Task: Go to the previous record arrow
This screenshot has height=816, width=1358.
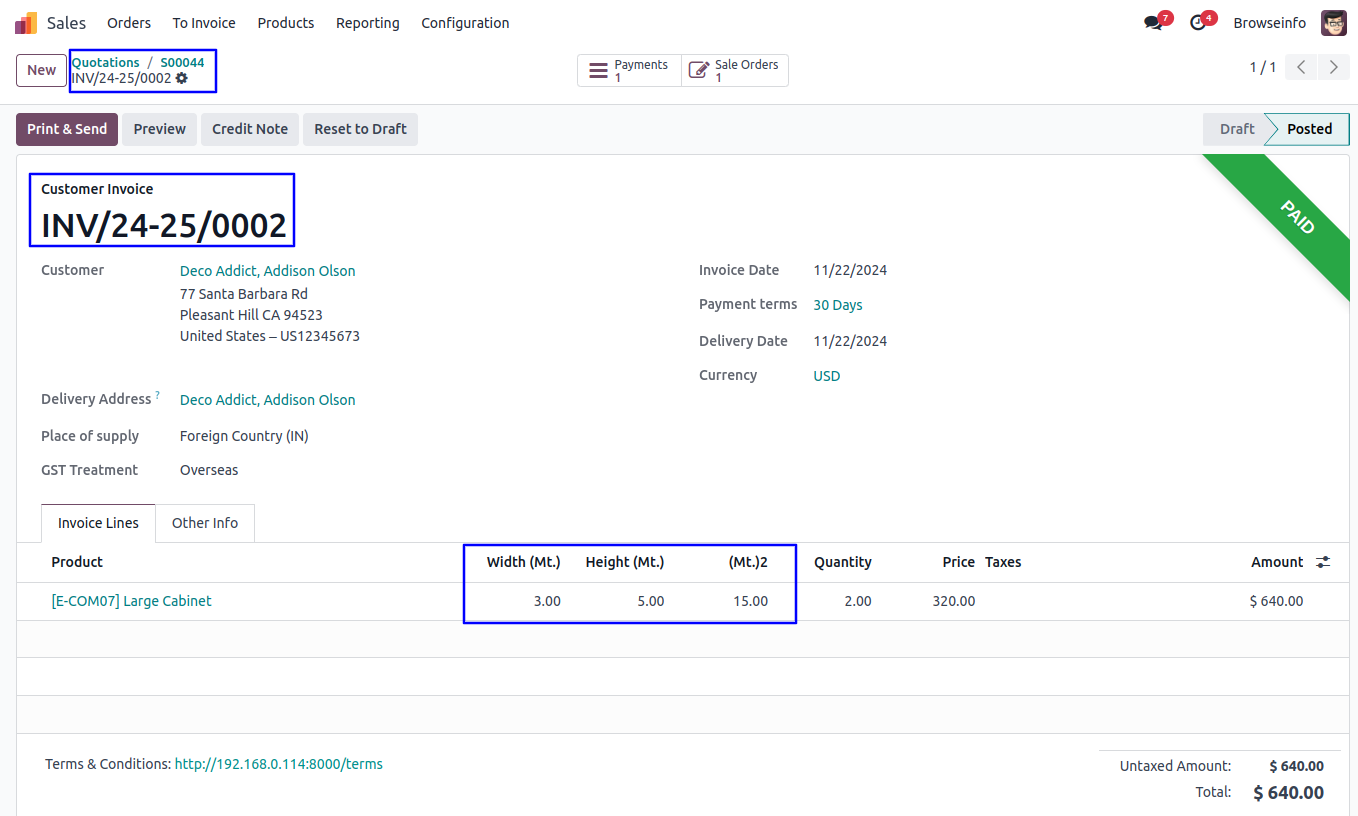Action: (1301, 67)
